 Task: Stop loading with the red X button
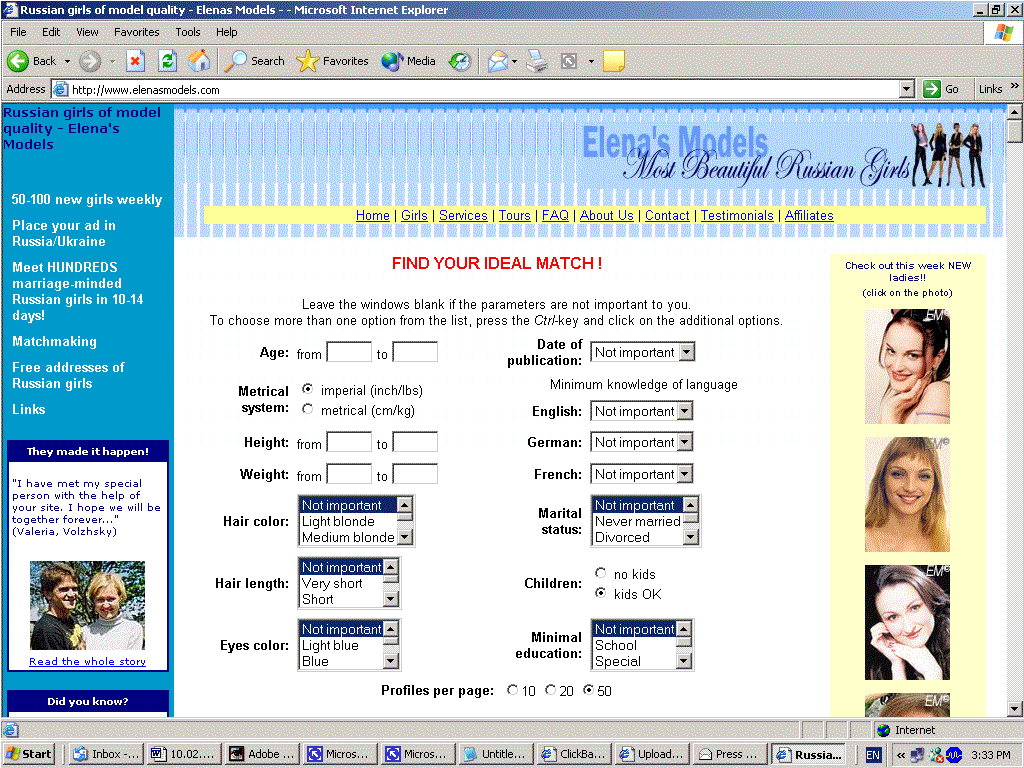point(135,61)
